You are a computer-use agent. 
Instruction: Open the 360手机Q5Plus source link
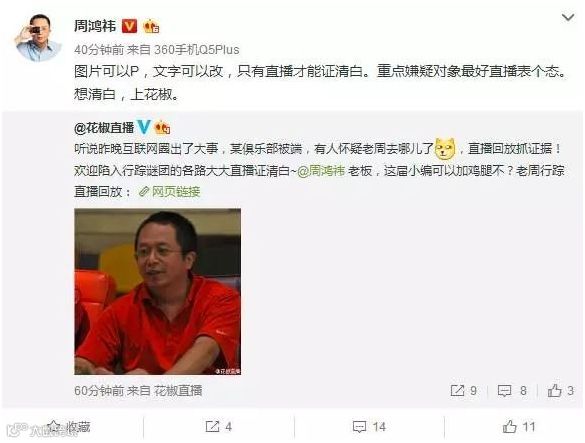point(197,50)
